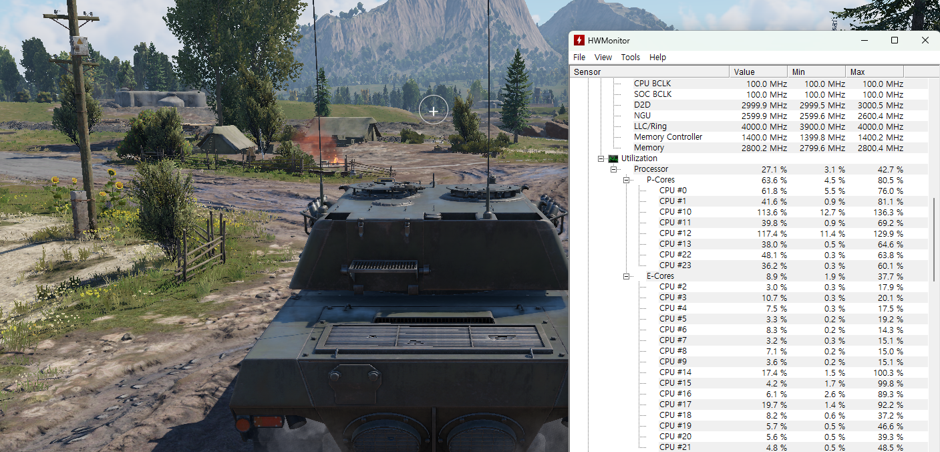The width and height of the screenshot is (940, 452).
Task: Select the CPU #0 row
Action: click(x=749, y=191)
